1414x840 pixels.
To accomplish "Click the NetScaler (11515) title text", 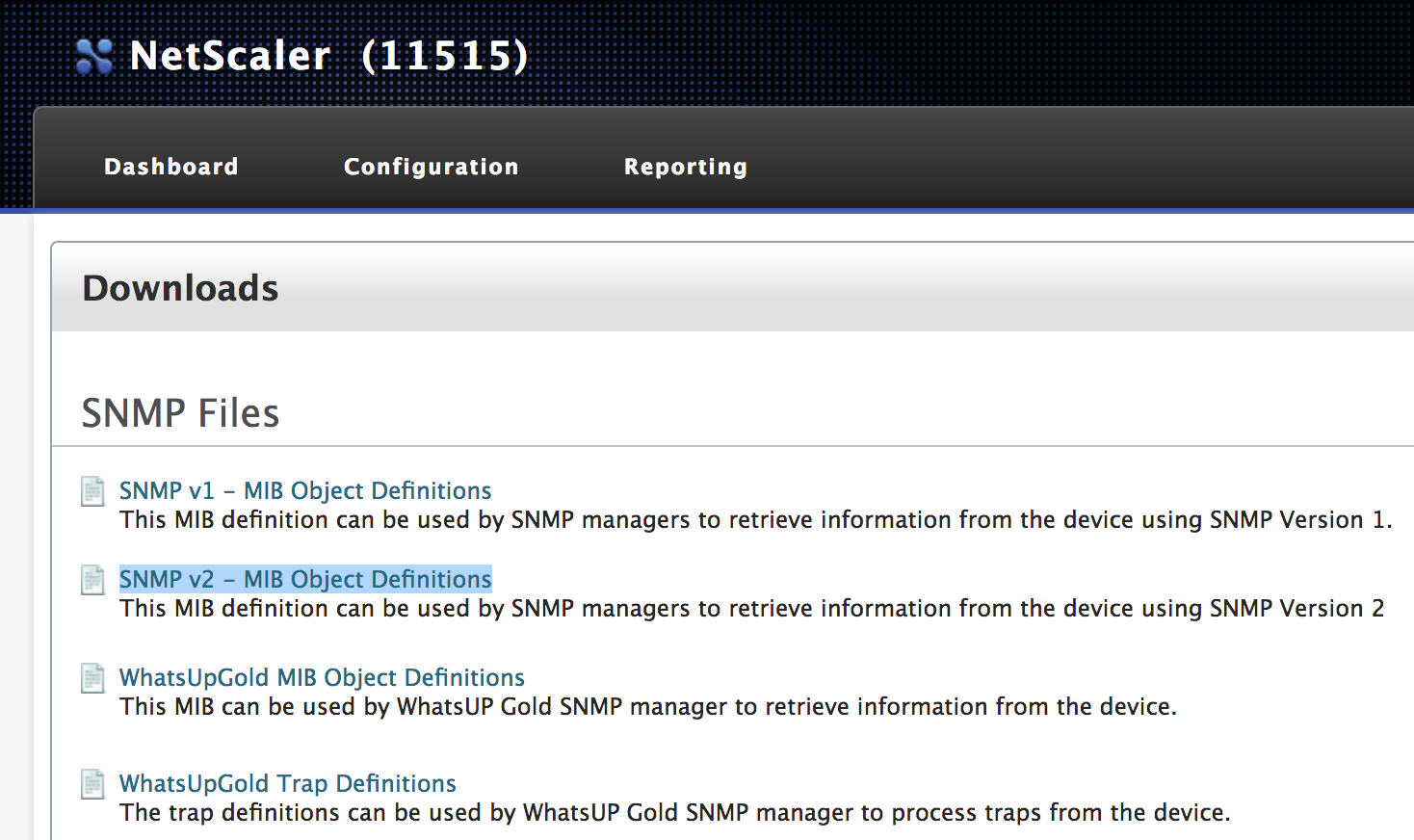I will (x=327, y=55).
